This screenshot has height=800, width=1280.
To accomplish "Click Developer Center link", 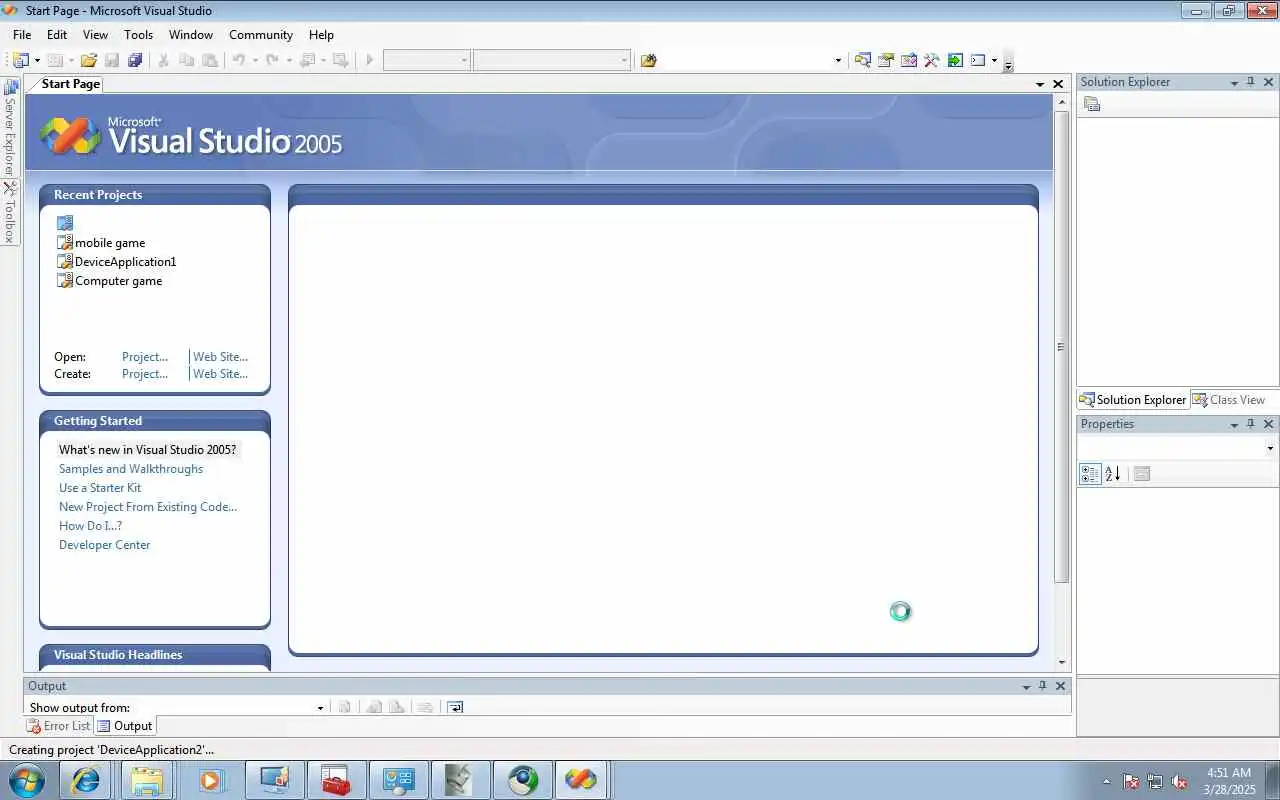I will click(x=104, y=545).
